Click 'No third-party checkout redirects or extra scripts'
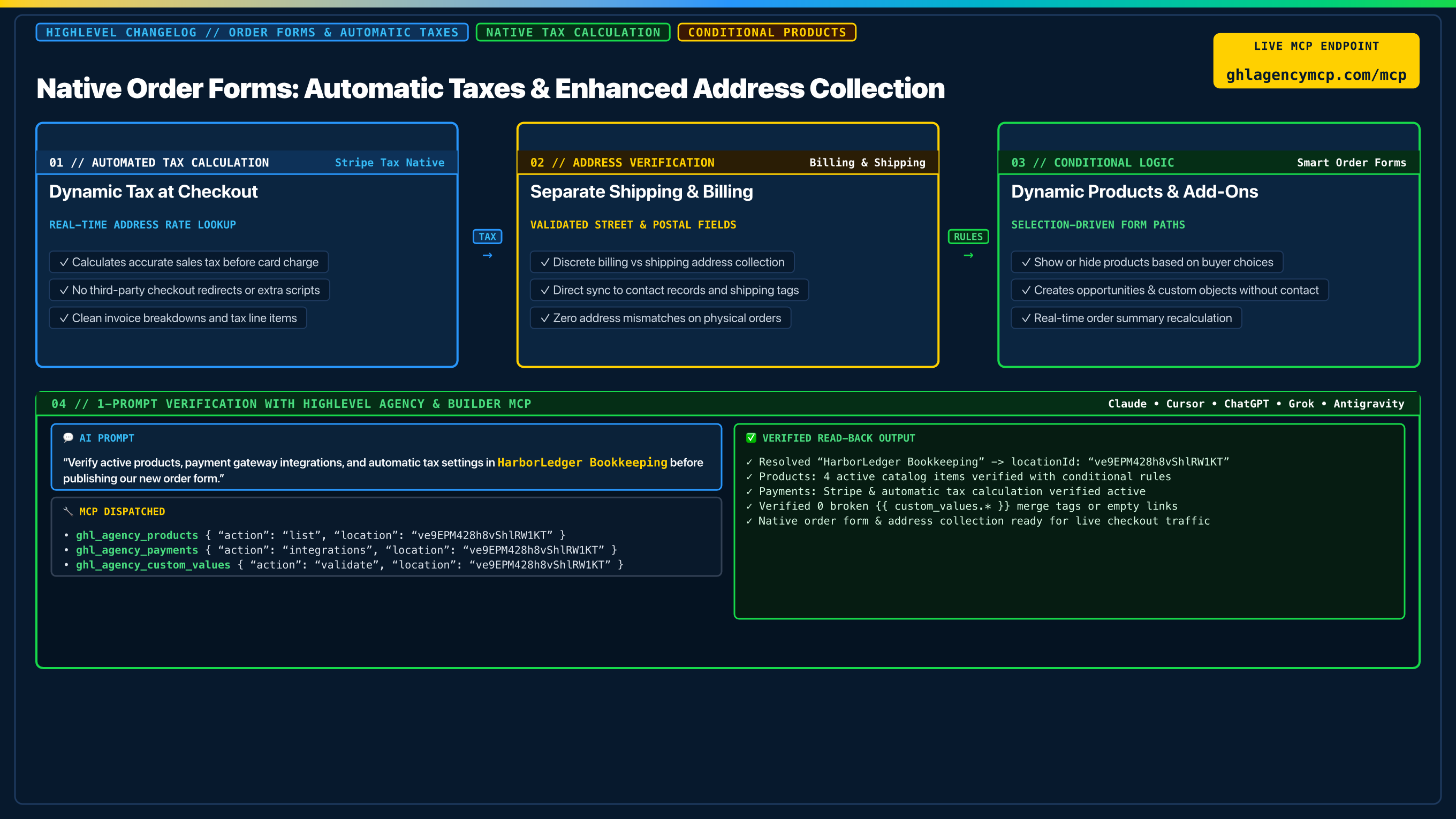 click(x=189, y=290)
